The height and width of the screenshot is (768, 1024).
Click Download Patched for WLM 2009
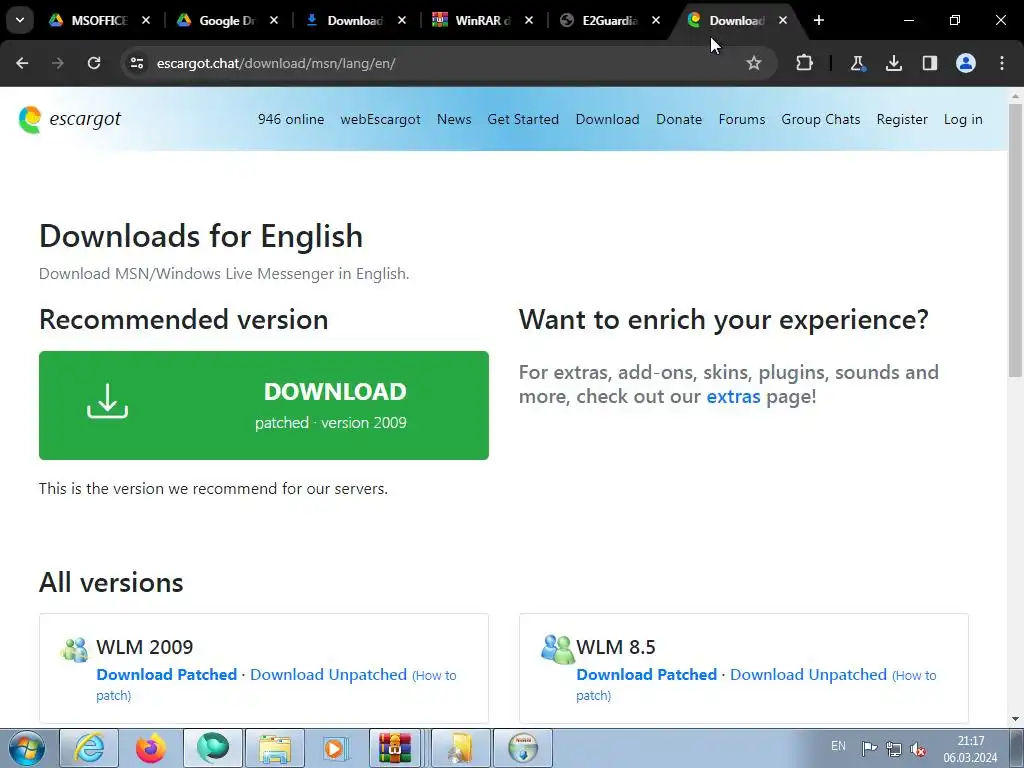(x=167, y=675)
